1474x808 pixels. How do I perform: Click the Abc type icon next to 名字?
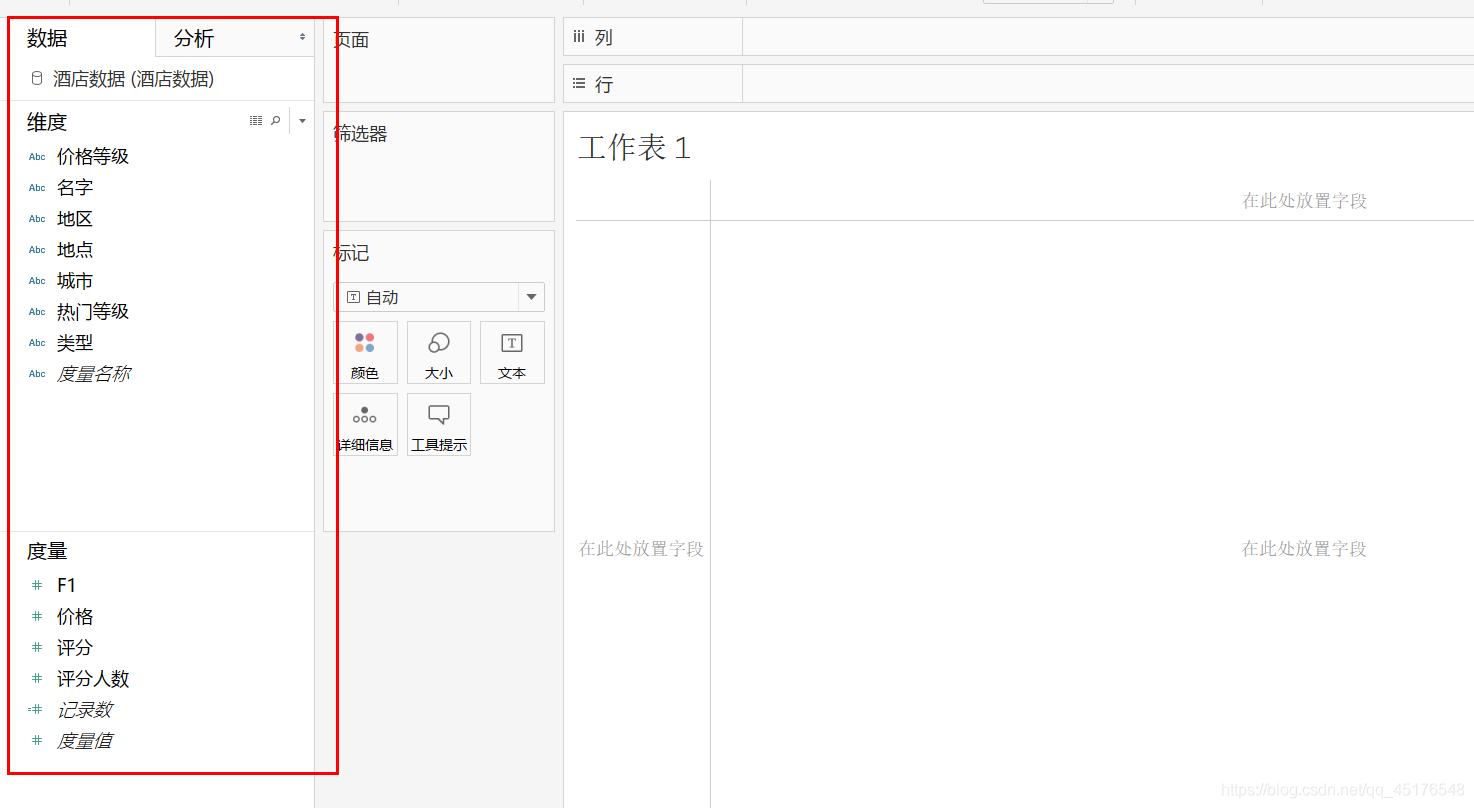[x=37, y=188]
